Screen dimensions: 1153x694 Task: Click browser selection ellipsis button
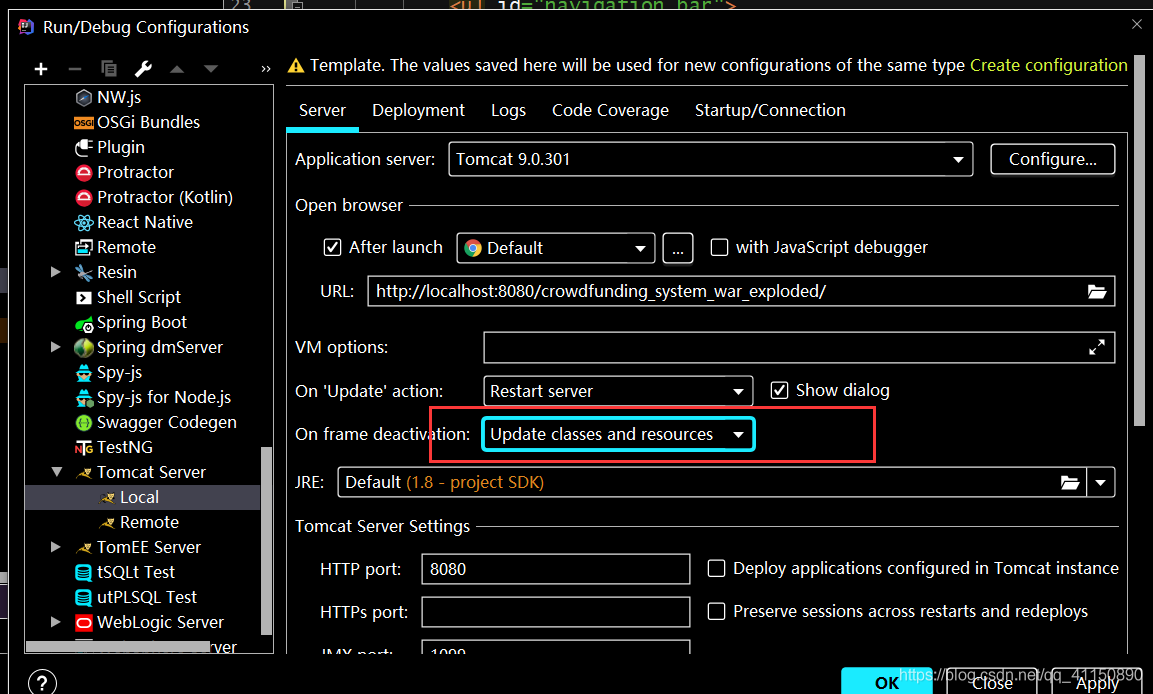pos(678,248)
